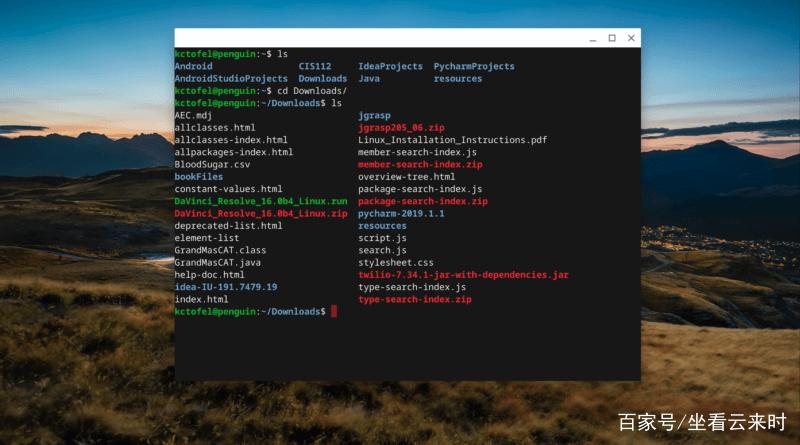The width and height of the screenshot is (800, 445).
Task: Select DaVinci_Resolve_16.0b4_Linux.run file name
Action: 261,201
